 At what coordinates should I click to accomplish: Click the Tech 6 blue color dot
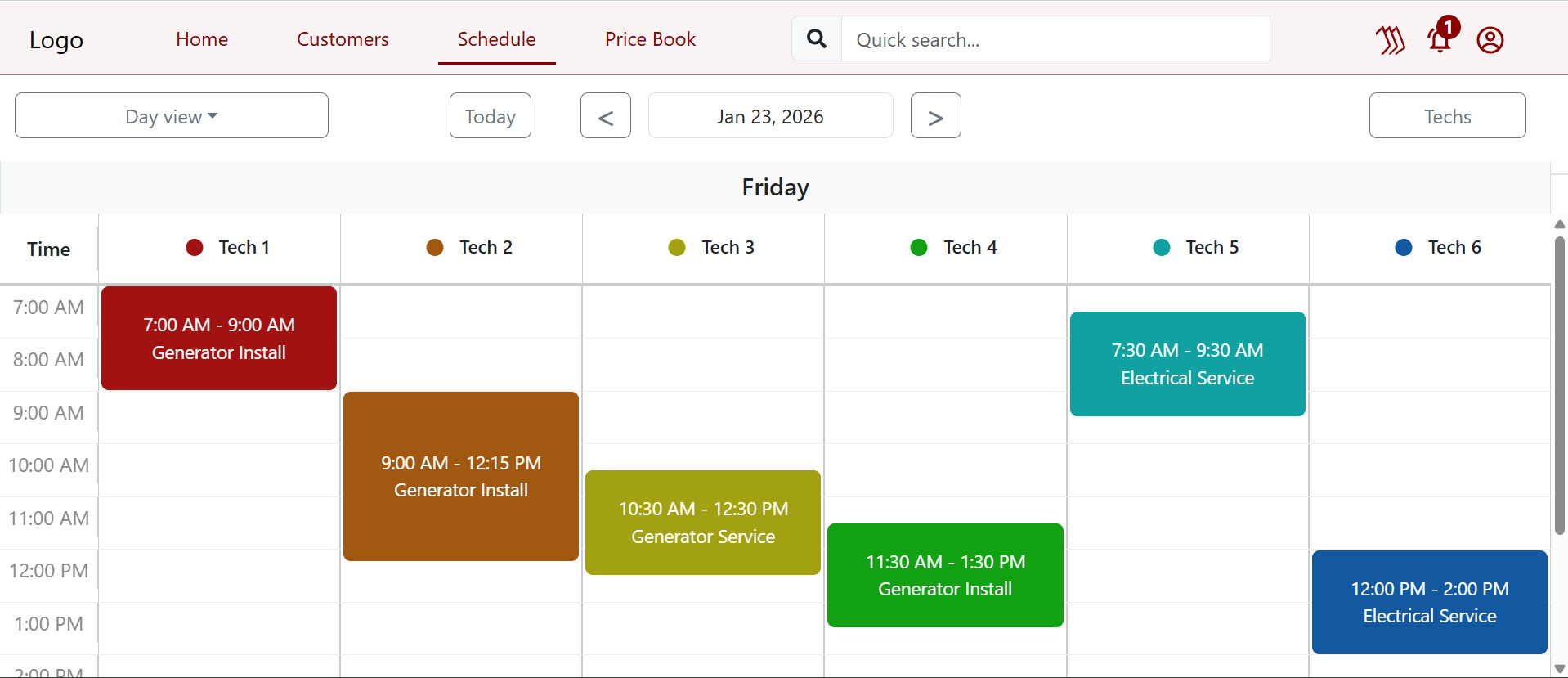[x=1404, y=247]
